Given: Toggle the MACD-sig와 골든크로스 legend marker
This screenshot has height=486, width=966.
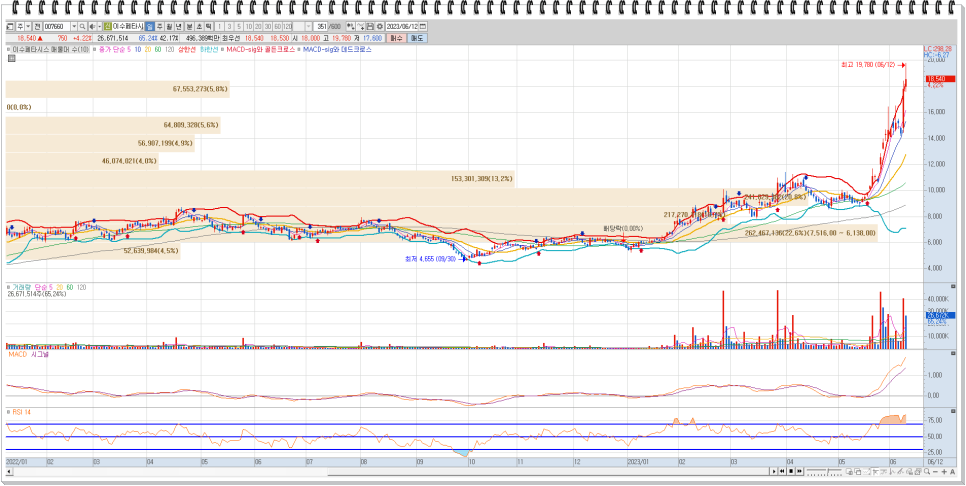Looking at the screenshot, I should tap(222, 49).
